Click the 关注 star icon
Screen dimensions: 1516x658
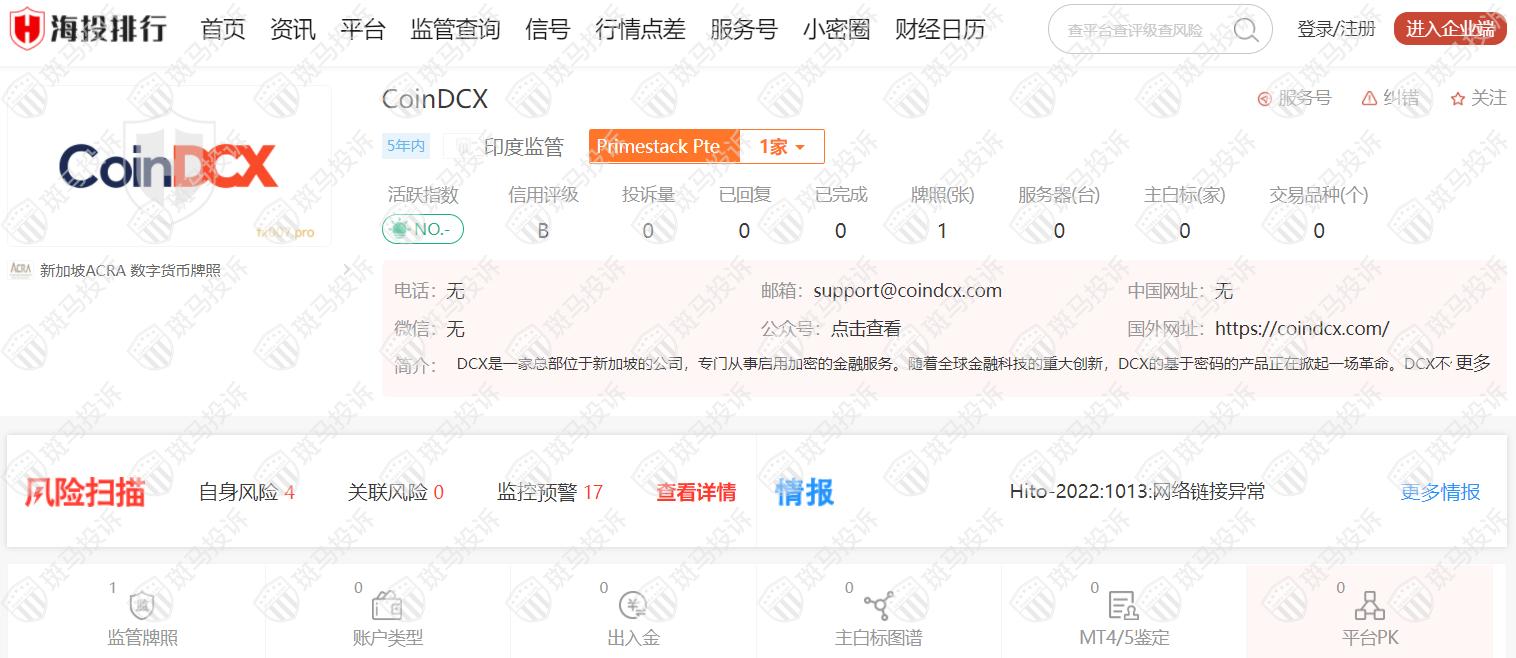pos(1458,99)
